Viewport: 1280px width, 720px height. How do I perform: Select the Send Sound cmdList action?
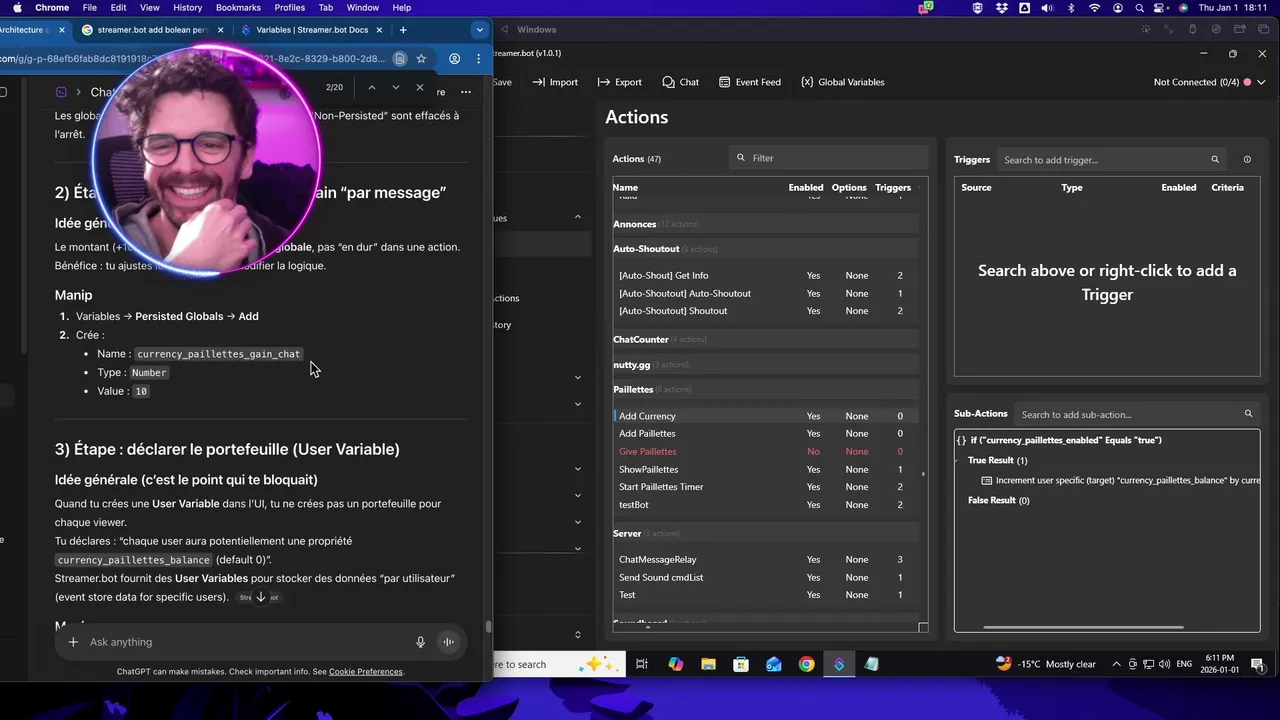click(x=765, y=578)
